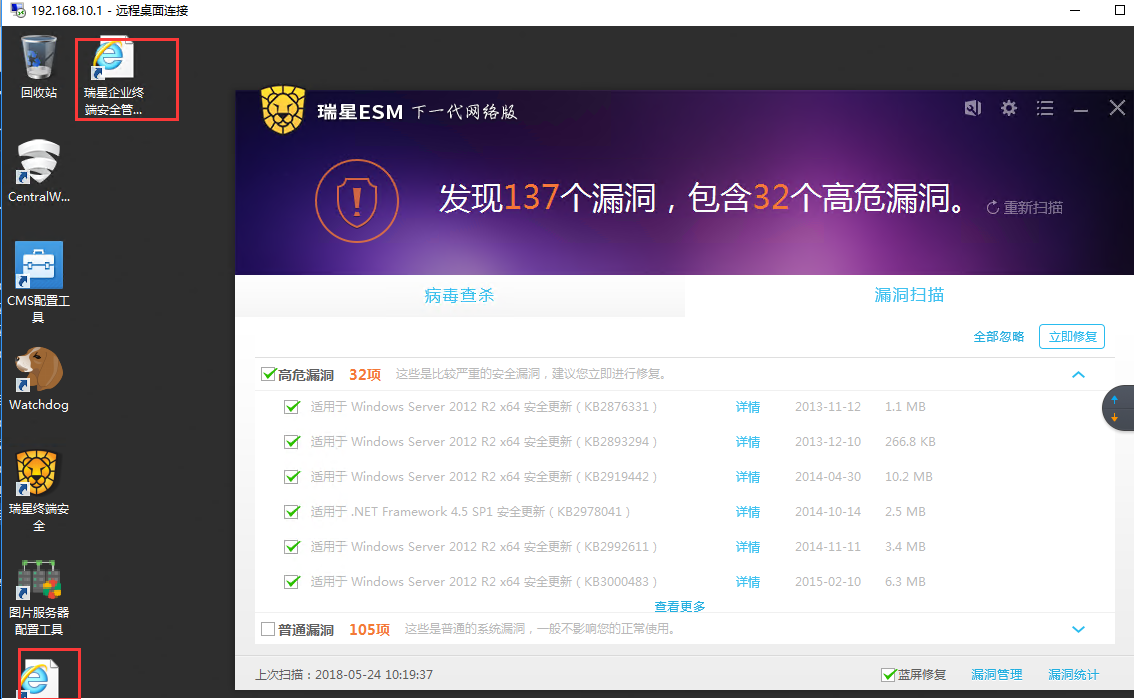This screenshot has height=699, width=1134.
Task: Click the 10.2 MB size value
Action: 908,477
